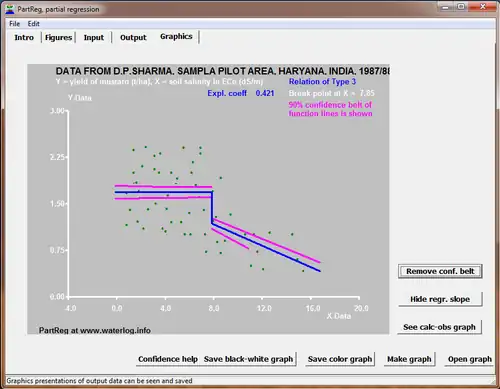Screen dimensions: 500x389
Task: Click the Make graph button
Action: click(409, 359)
